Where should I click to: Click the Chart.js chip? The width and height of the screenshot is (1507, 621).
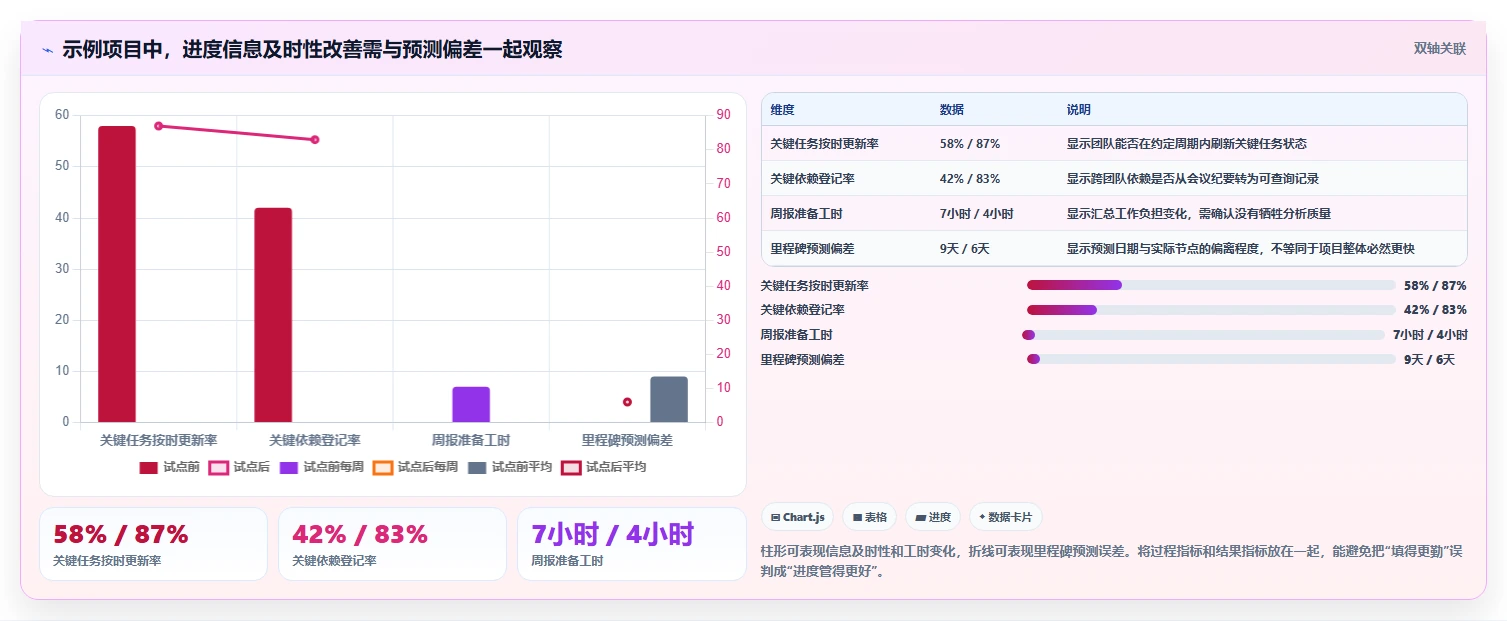(798, 517)
